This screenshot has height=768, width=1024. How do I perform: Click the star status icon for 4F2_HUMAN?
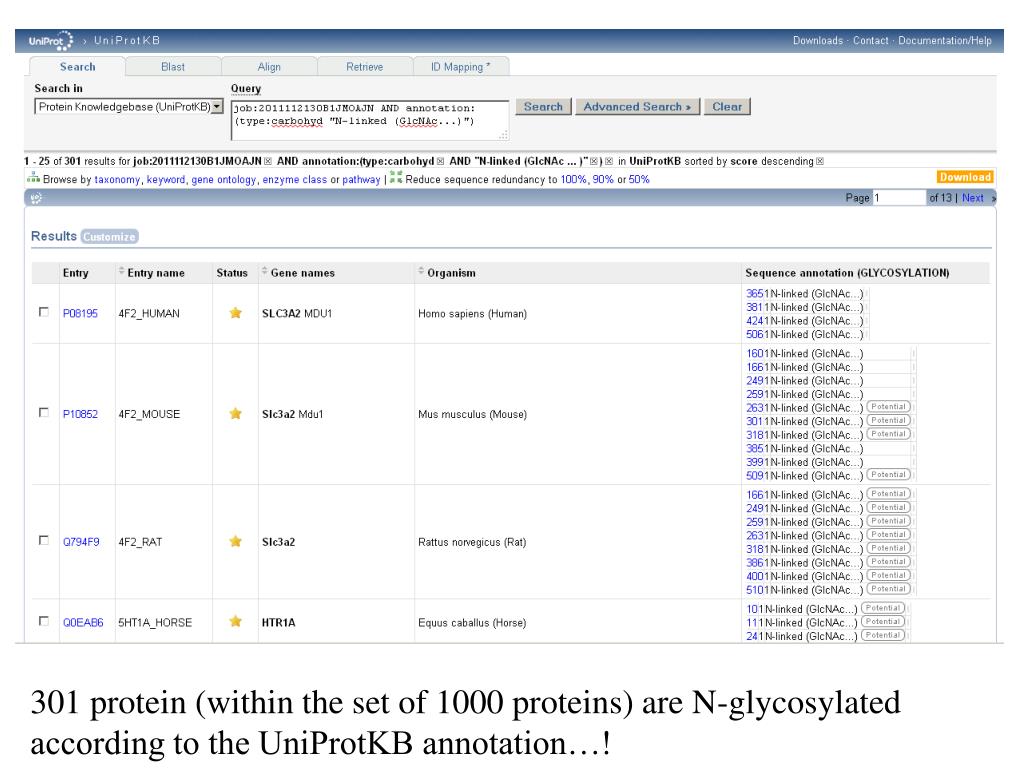tap(236, 313)
